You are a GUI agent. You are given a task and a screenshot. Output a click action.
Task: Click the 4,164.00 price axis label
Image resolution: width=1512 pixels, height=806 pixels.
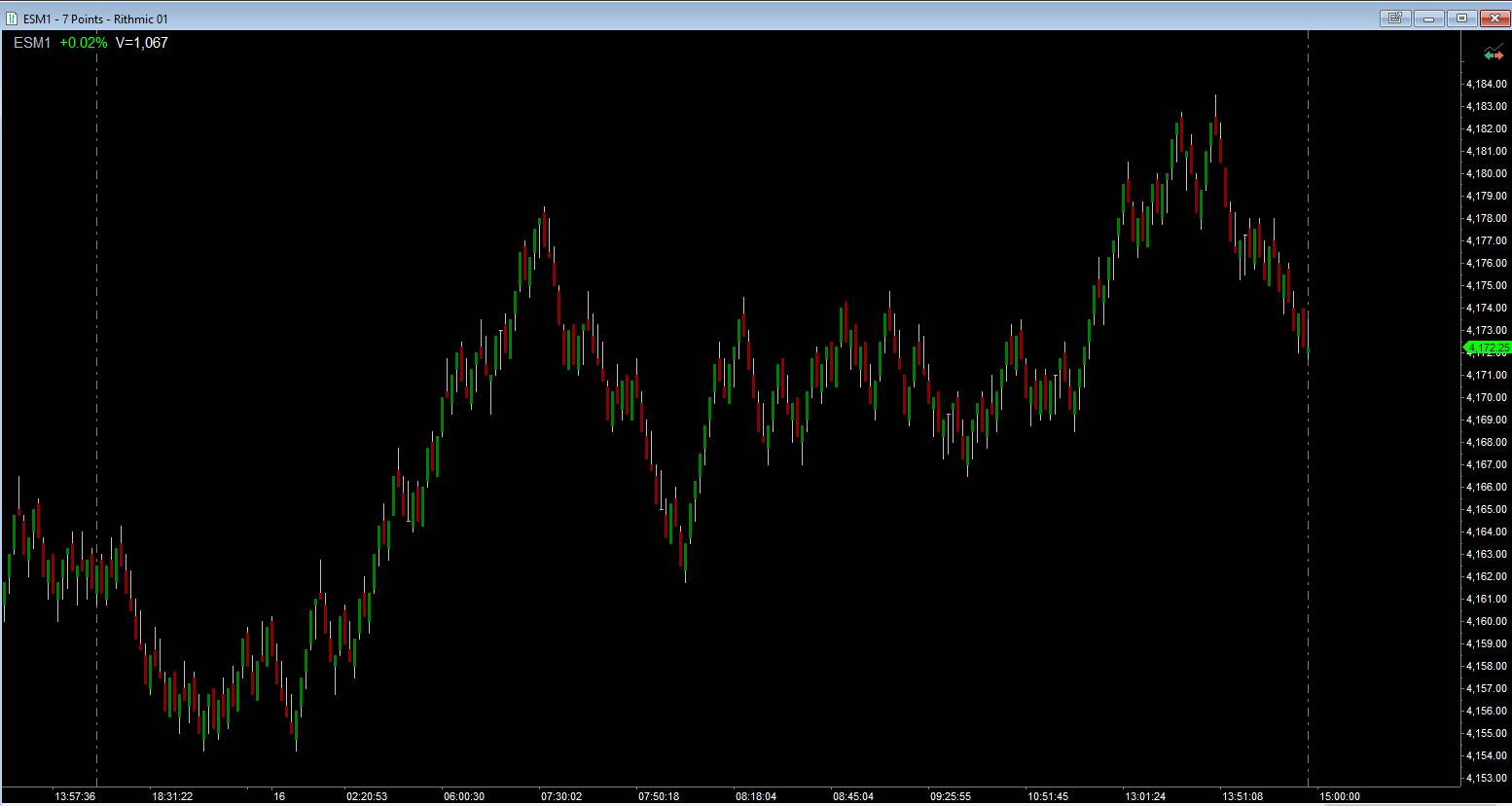click(1487, 531)
